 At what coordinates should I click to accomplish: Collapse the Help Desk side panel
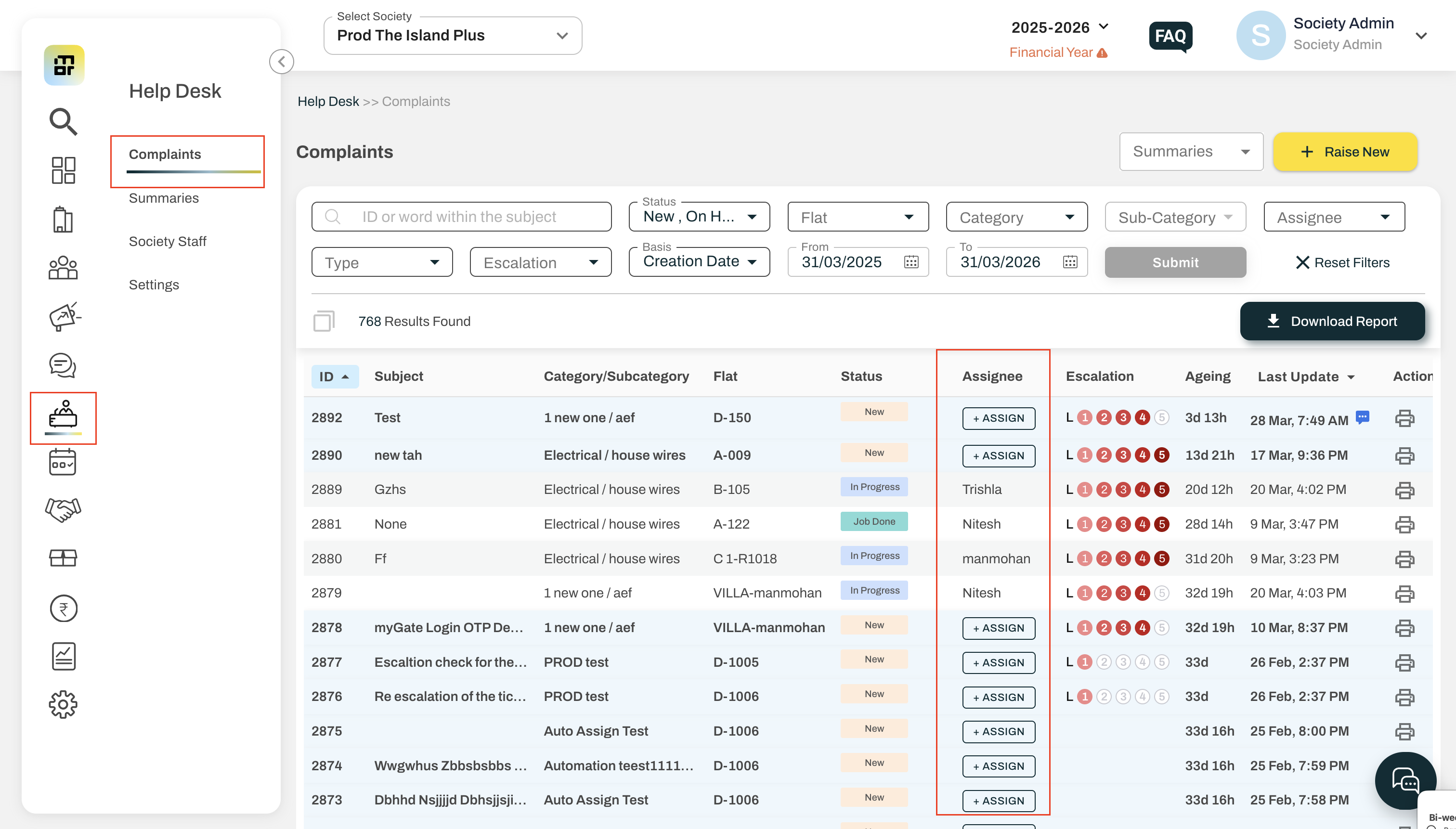(282, 62)
